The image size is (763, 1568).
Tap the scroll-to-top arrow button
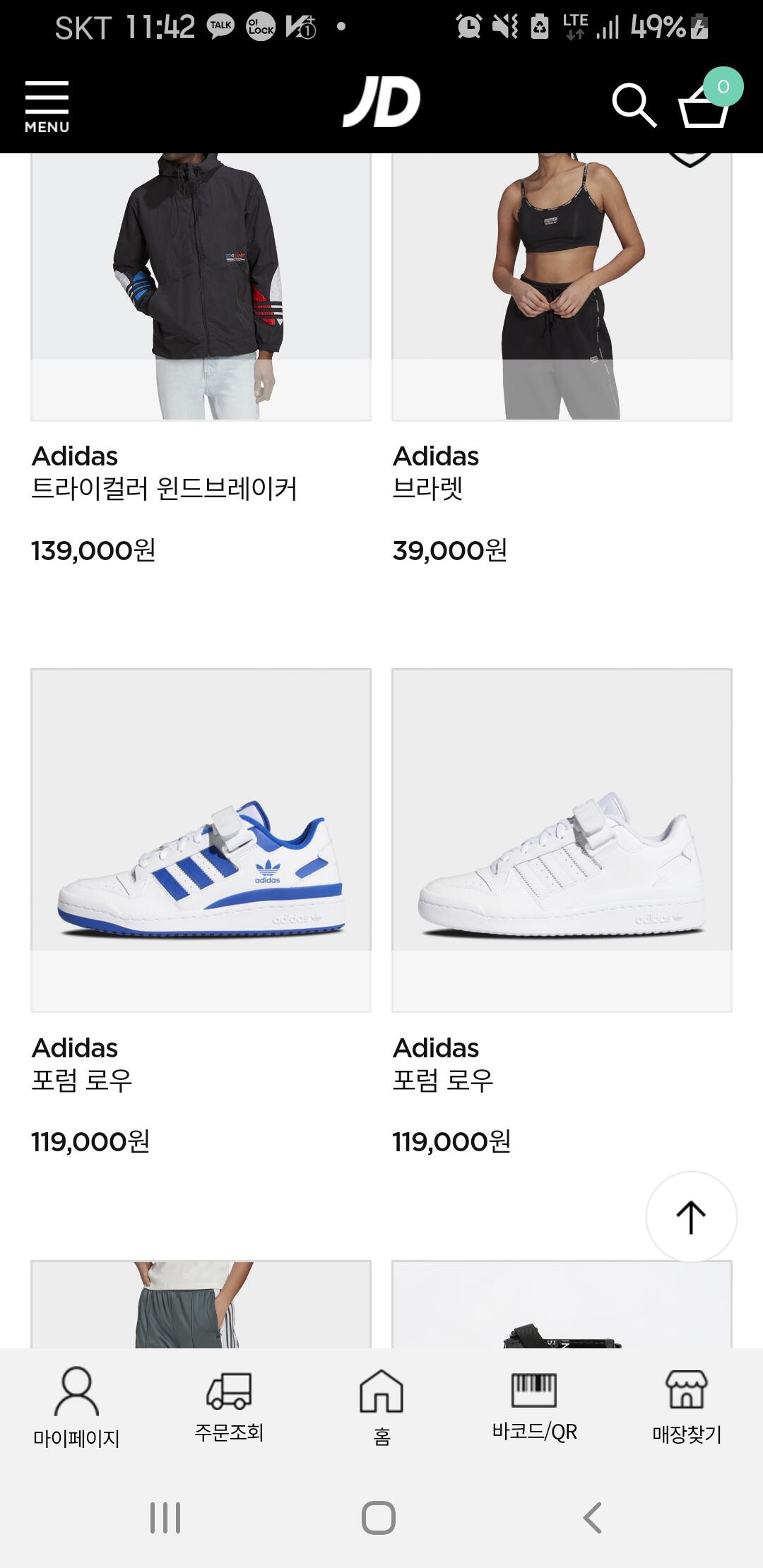(x=691, y=1216)
